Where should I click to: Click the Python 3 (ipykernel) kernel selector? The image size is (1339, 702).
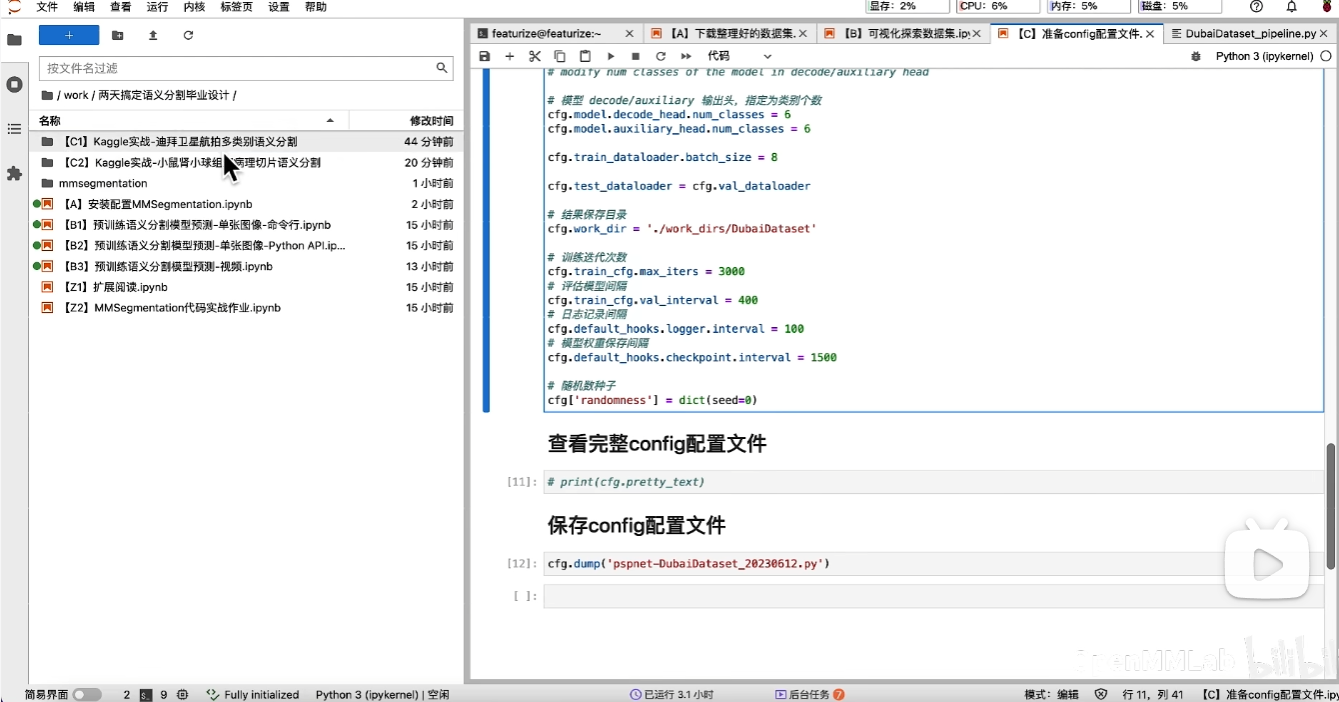click(1264, 57)
